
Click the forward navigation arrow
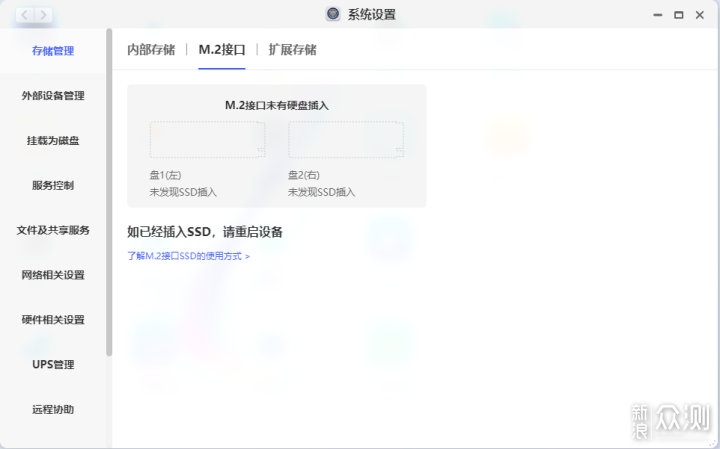(x=44, y=15)
